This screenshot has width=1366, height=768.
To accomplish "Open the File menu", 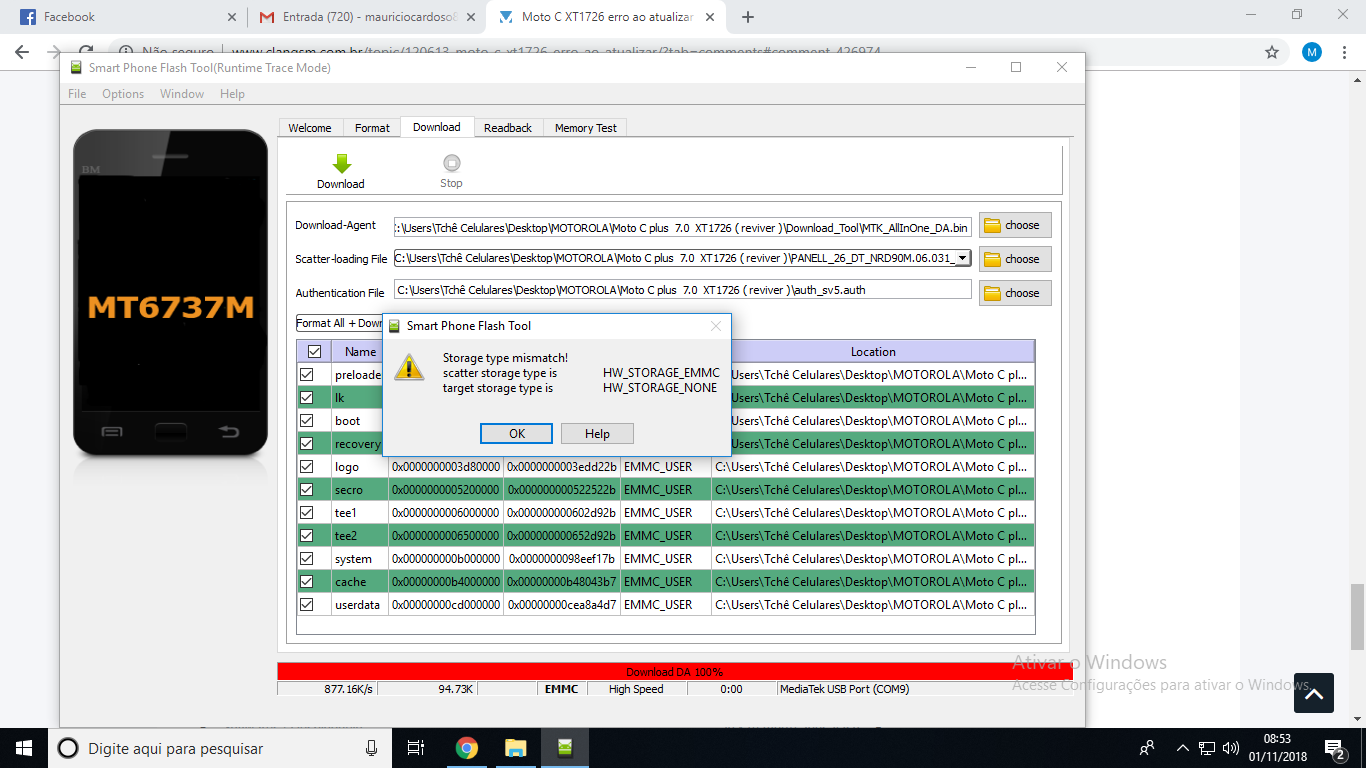I will coord(77,94).
